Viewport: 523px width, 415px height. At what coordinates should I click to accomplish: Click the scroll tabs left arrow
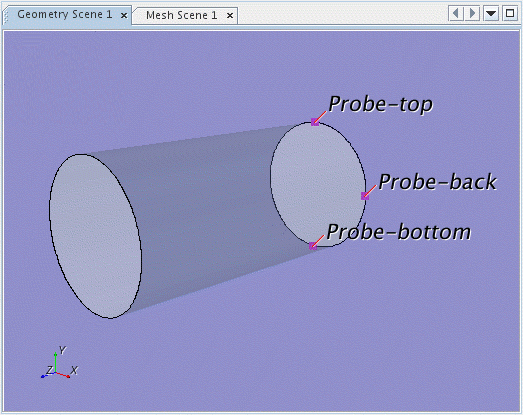pyautogui.click(x=456, y=14)
